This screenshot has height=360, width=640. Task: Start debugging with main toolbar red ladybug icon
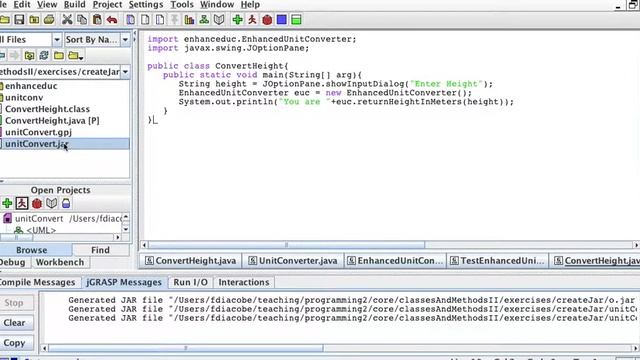click(267, 20)
